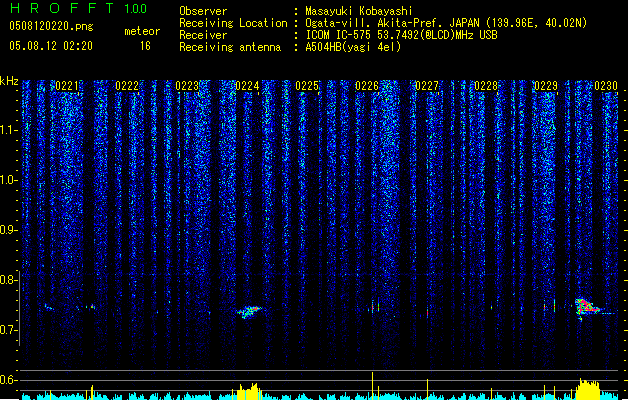The image size is (629, 400).
Task: Click the yellow intensity peak under 0230
Action: tap(588, 389)
